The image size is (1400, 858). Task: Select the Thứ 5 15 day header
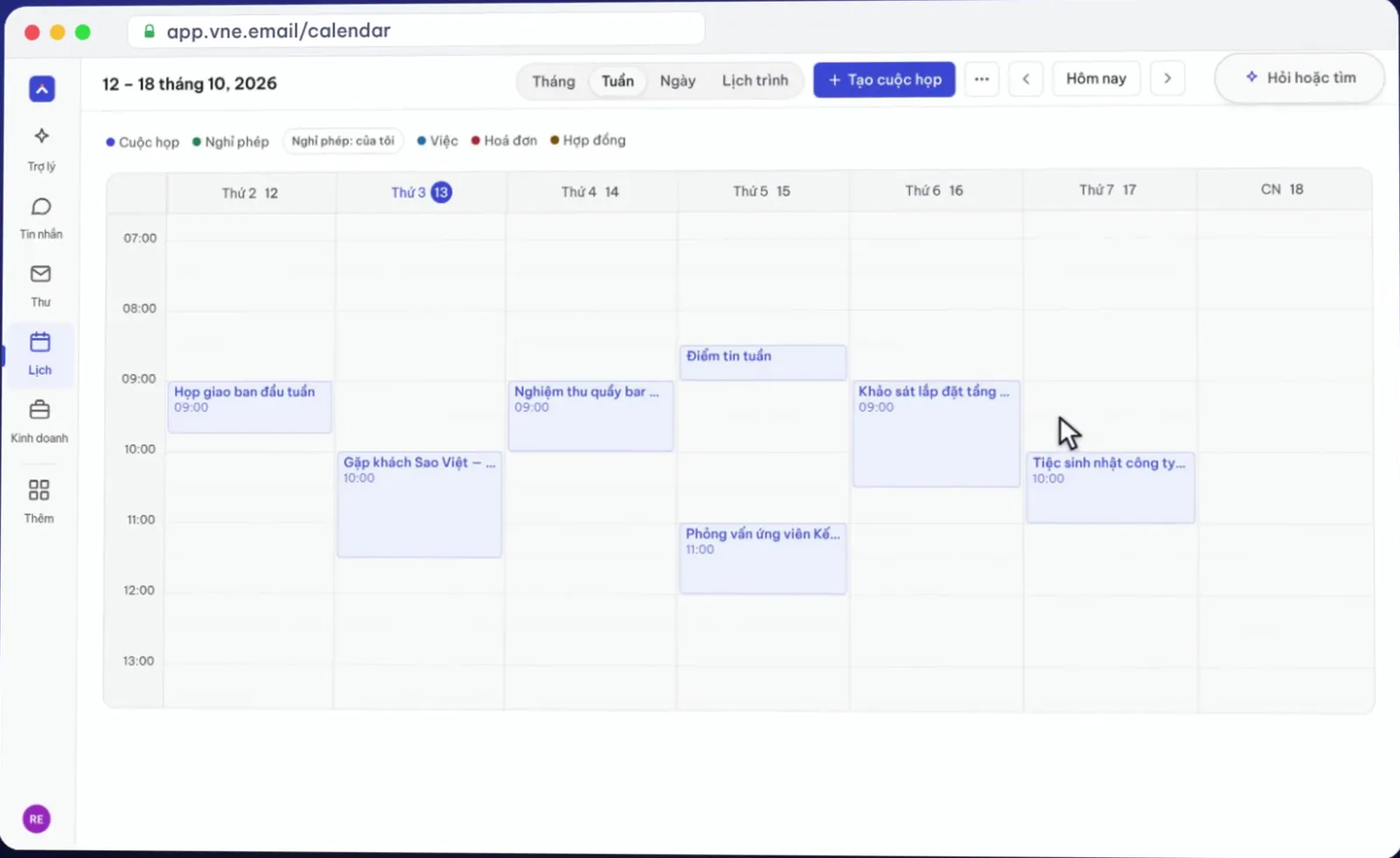(x=762, y=191)
